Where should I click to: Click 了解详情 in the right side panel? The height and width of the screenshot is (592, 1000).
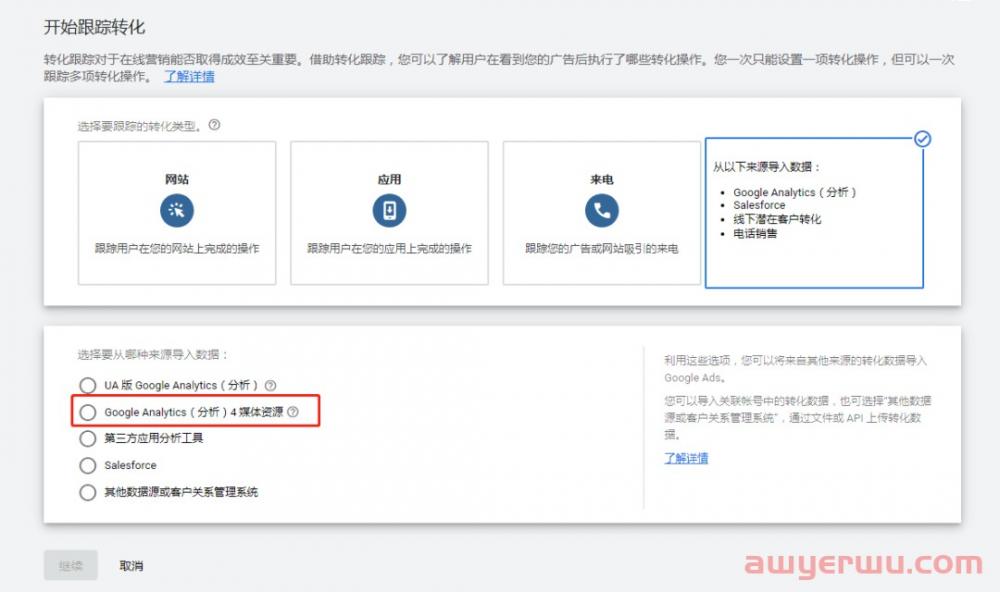coord(684,457)
